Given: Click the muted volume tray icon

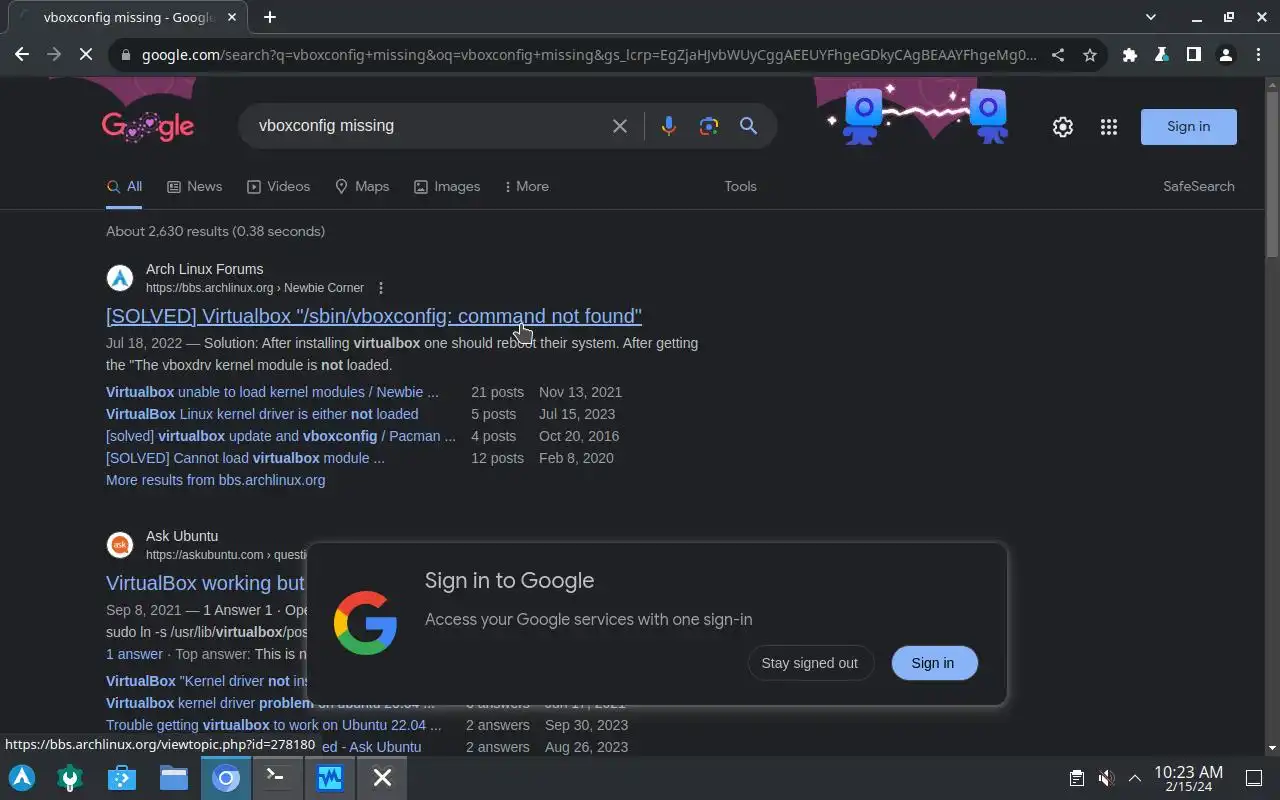Looking at the screenshot, I should (x=1106, y=778).
